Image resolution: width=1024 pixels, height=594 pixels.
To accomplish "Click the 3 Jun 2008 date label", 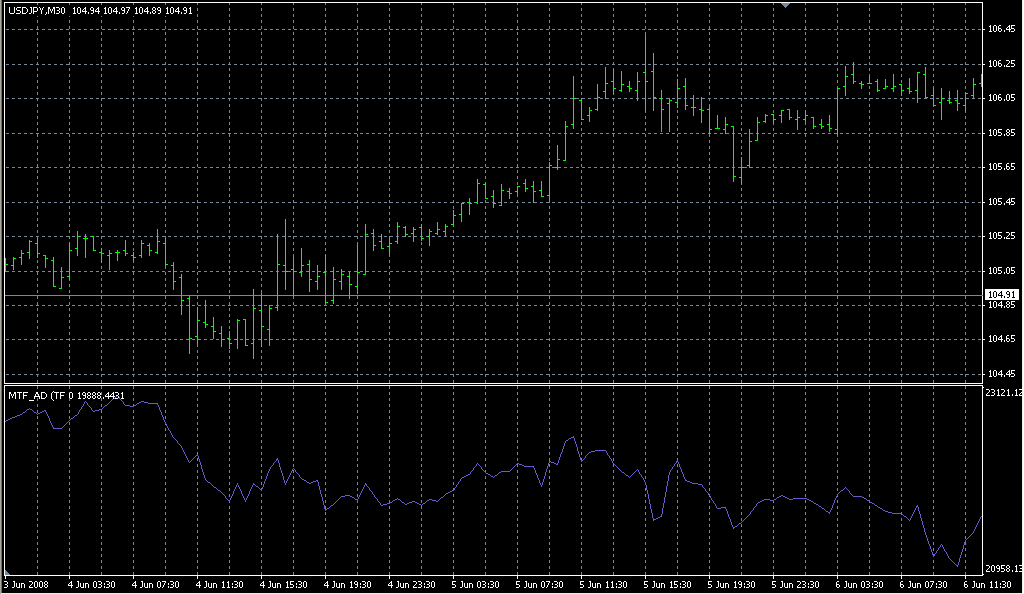I will (26, 584).
